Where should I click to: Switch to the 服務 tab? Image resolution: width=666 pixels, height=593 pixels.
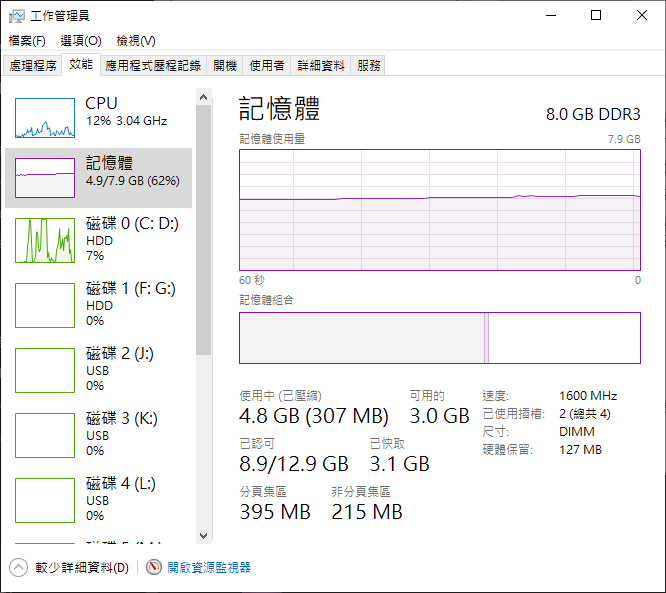pos(368,65)
